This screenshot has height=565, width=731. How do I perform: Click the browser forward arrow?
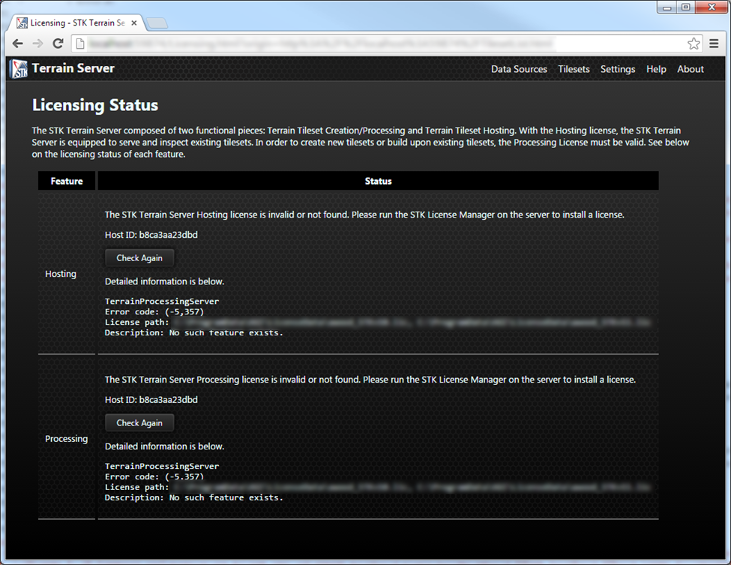[38, 44]
